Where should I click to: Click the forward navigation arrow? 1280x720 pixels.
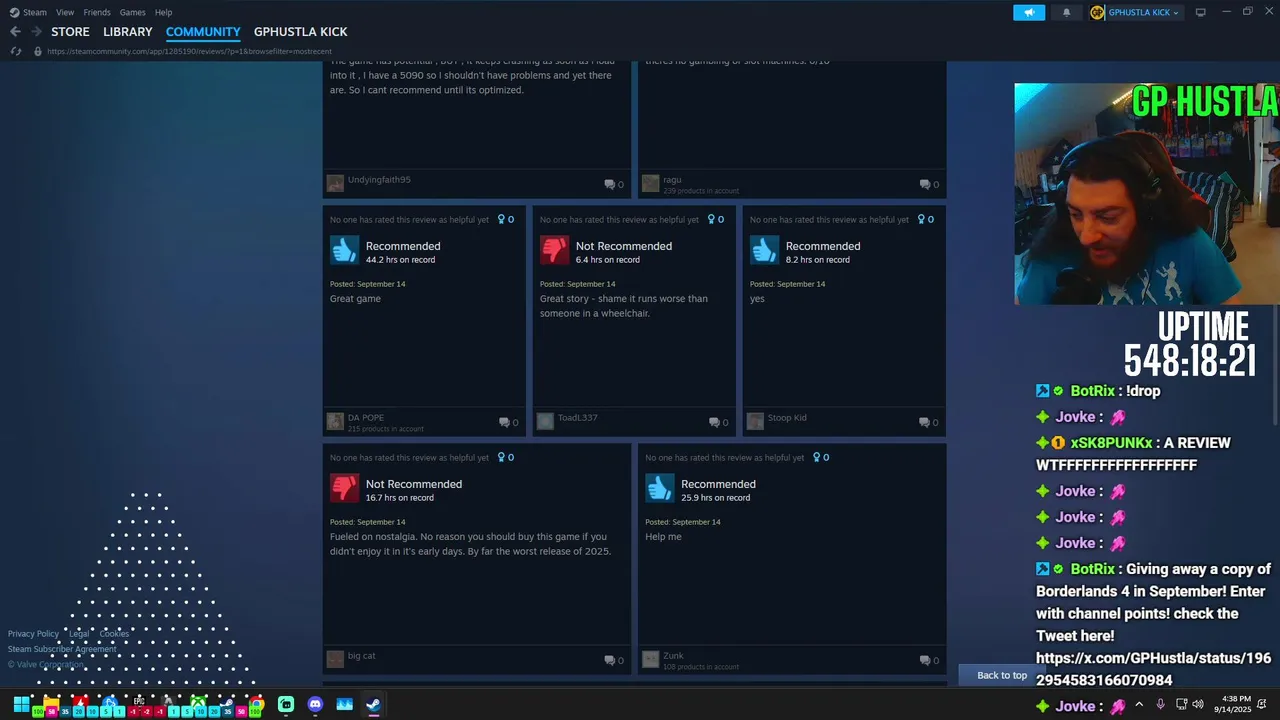pos(36,32)
